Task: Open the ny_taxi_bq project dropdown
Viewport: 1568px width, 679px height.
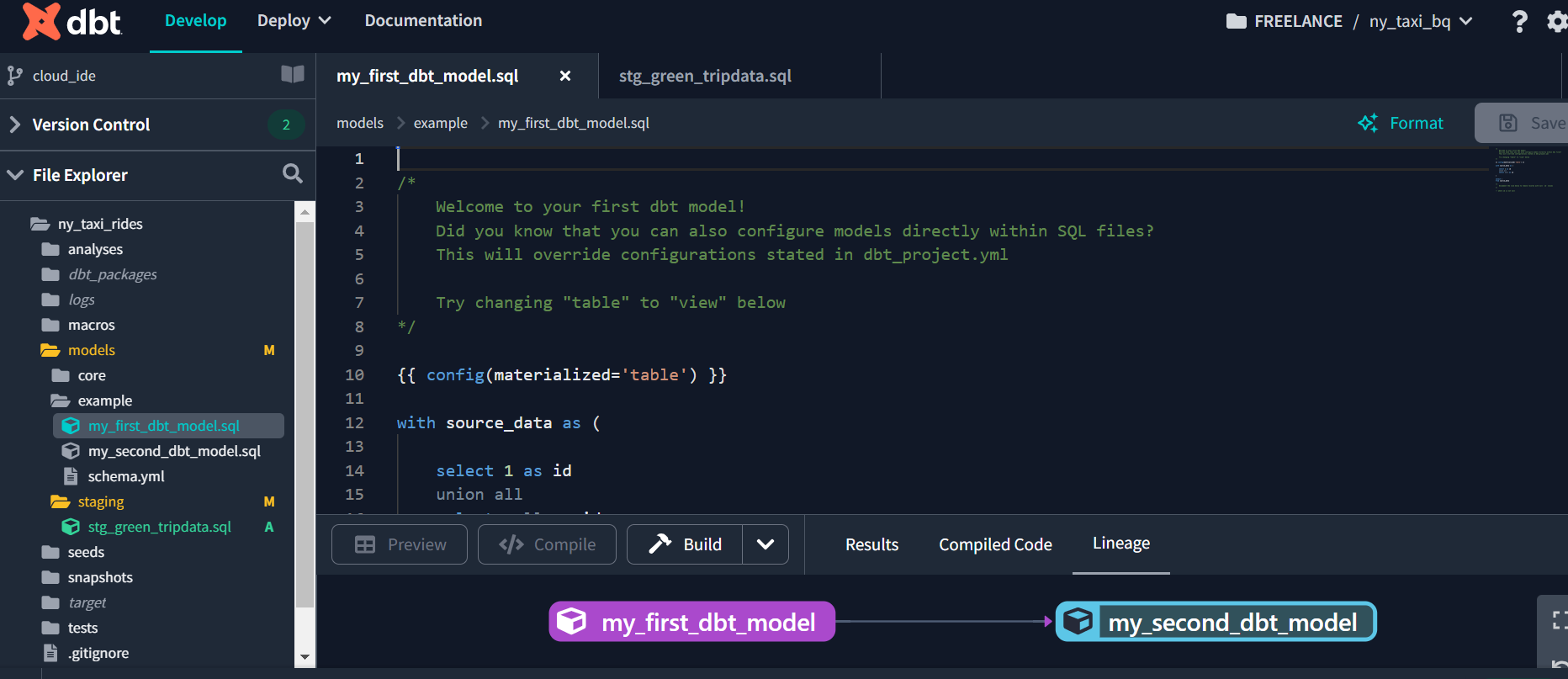Action: coord(1421,21)
